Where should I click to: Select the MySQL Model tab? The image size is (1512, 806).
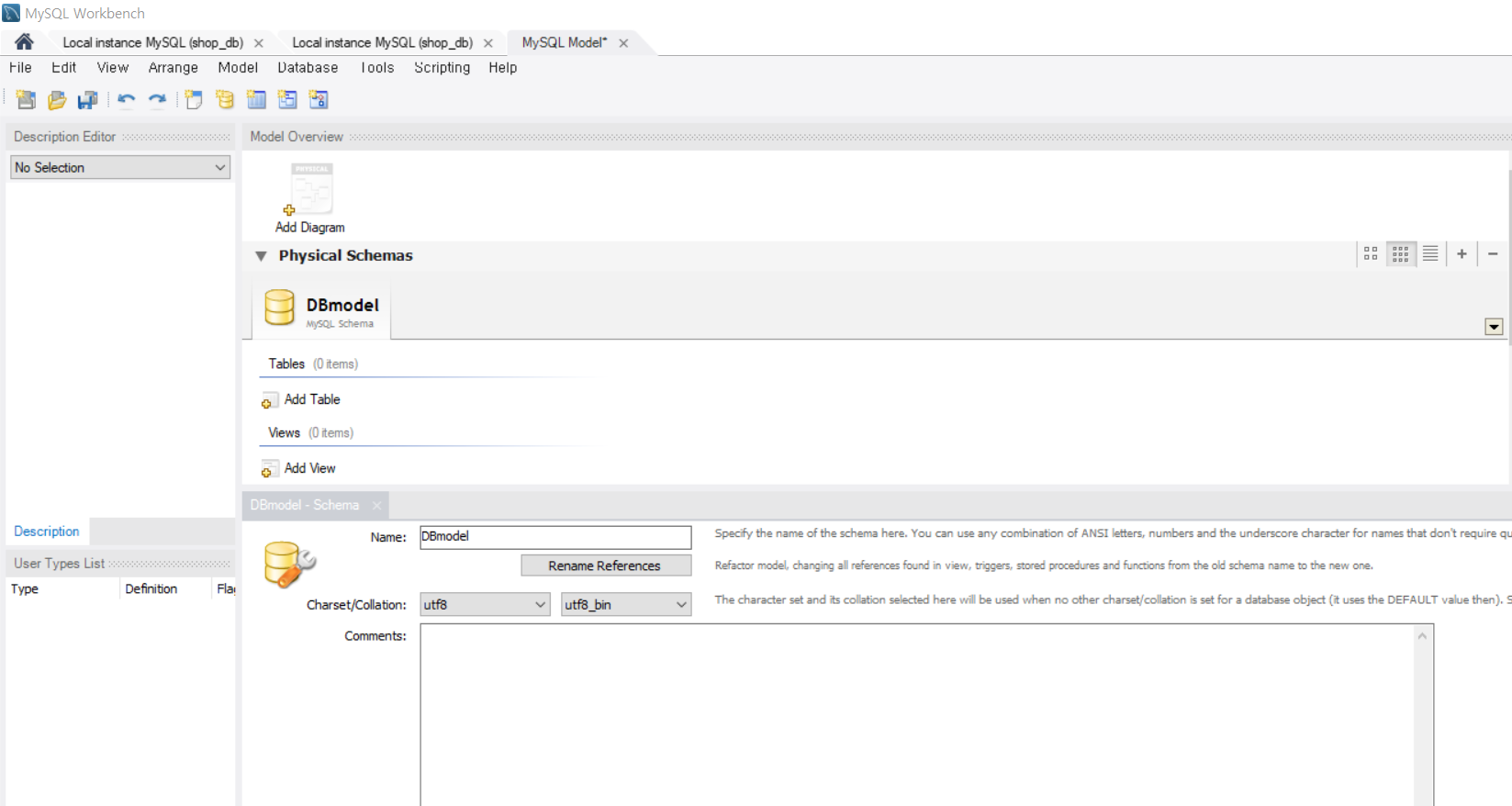click(565, 43)
